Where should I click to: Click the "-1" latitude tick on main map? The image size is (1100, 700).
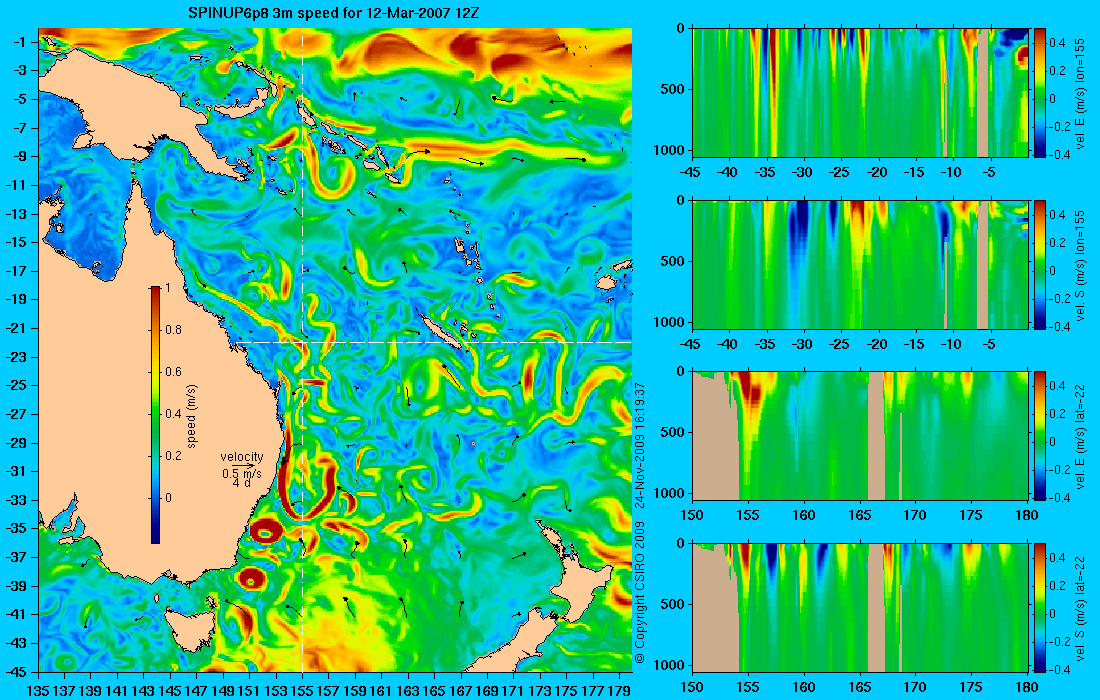pyautogui.click(x=18, y=42)
